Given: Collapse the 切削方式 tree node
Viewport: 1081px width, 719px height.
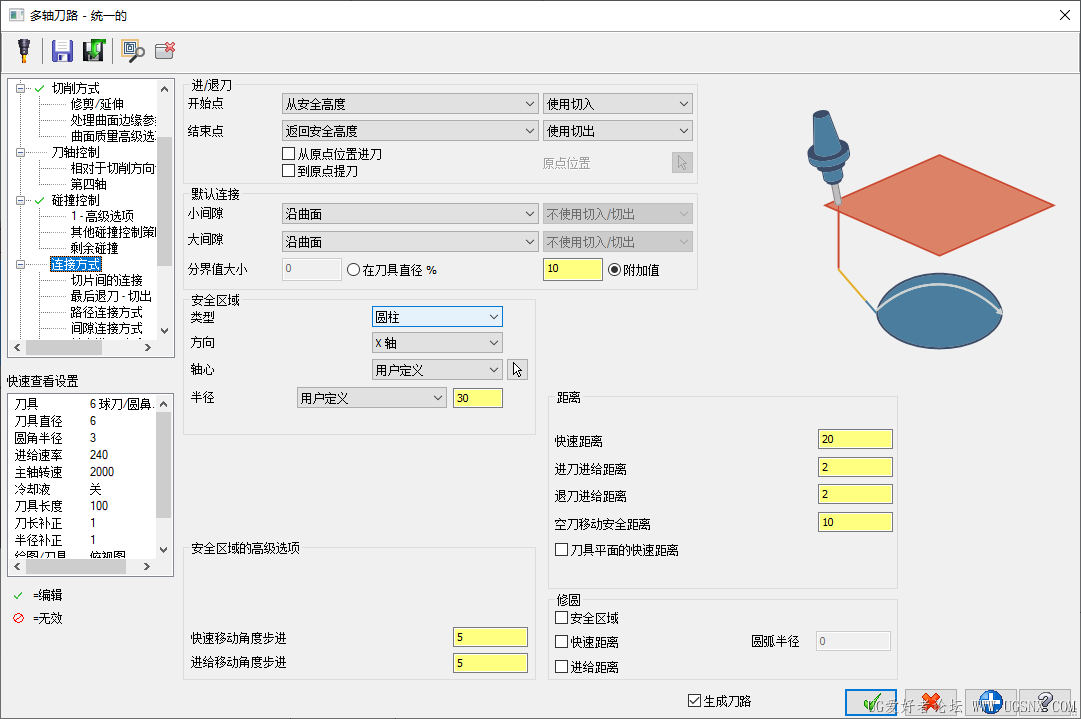Looking at the screenshot, I should coord(21,88).
